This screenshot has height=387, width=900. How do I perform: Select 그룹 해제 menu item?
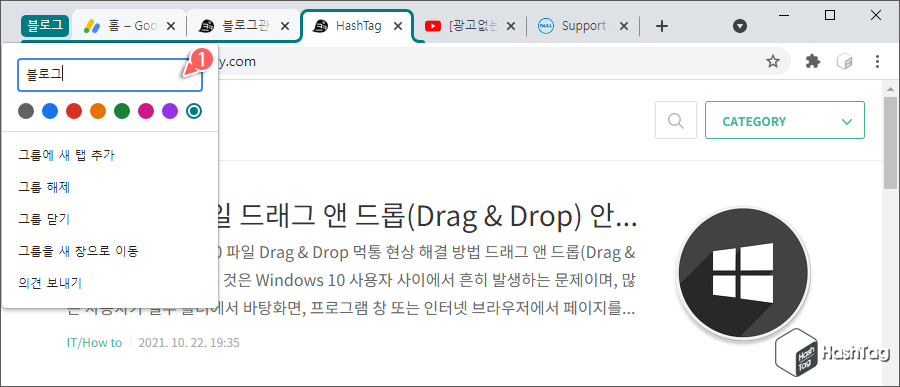110,187
